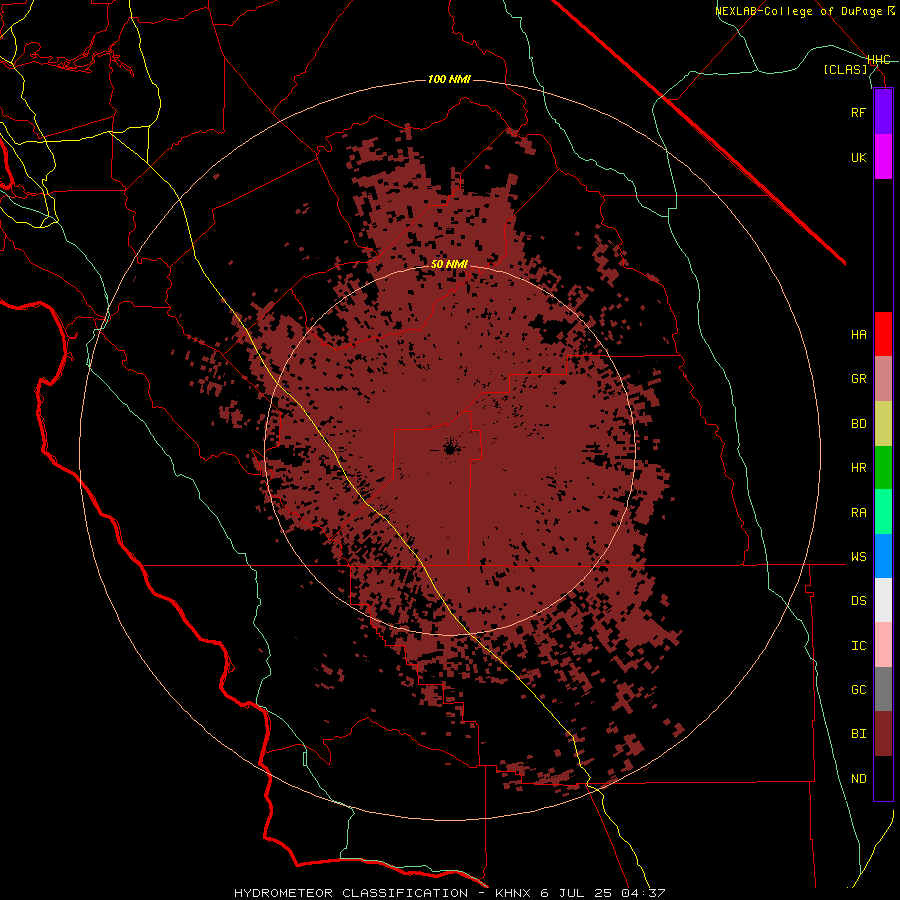Click the GC legend label
Viewport: 900px width, 900px height.
coord(858,690)
